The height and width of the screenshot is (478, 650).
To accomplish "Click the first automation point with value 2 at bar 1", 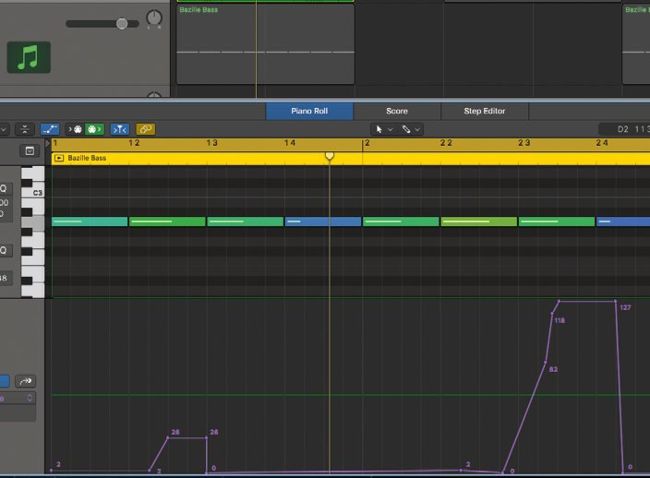I will tap(51, 470).
